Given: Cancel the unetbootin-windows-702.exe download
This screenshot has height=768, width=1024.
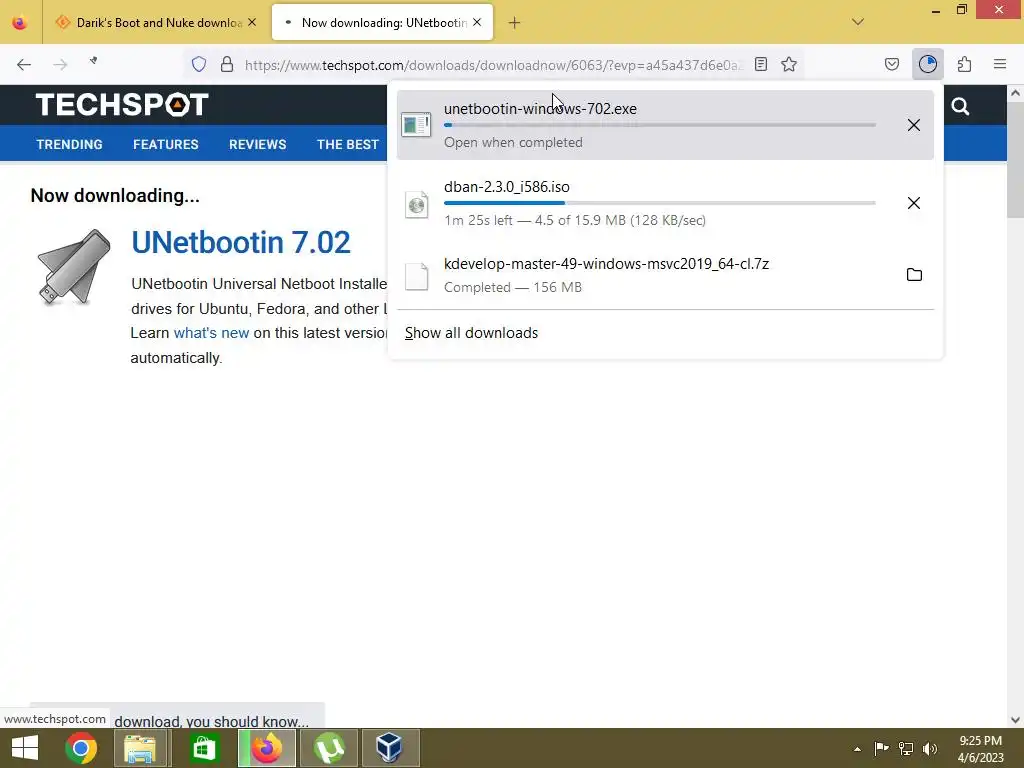Looking at the screenshot, I should pos(914,125).
